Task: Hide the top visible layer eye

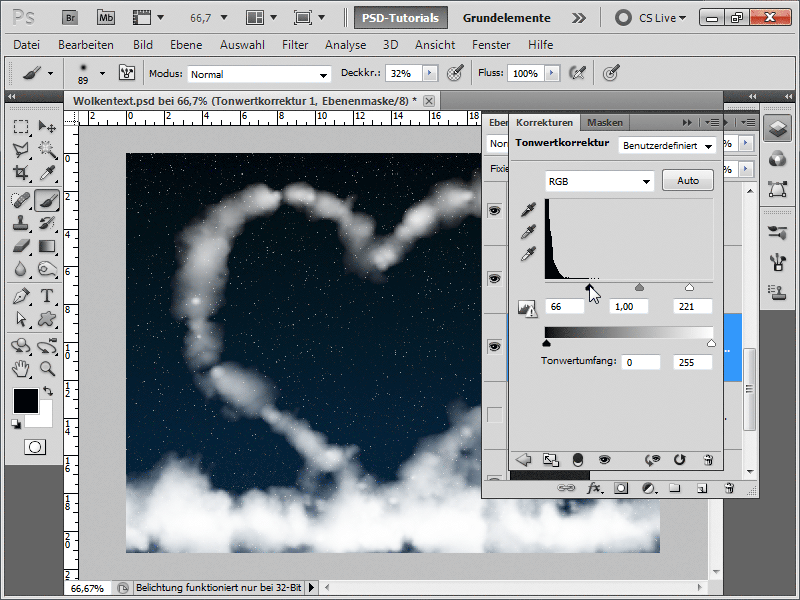Action: (494, 211)
